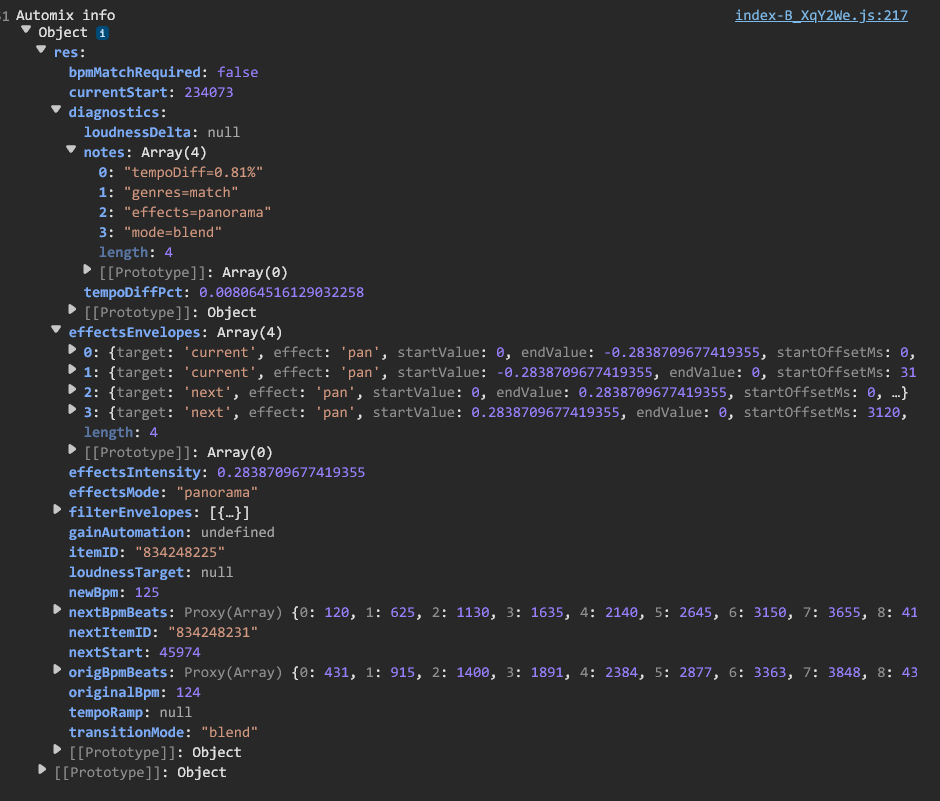Select nextItemID value "834248231"
Screen dimensions: 940x801
pyautogui.click(x=213, y=633)
